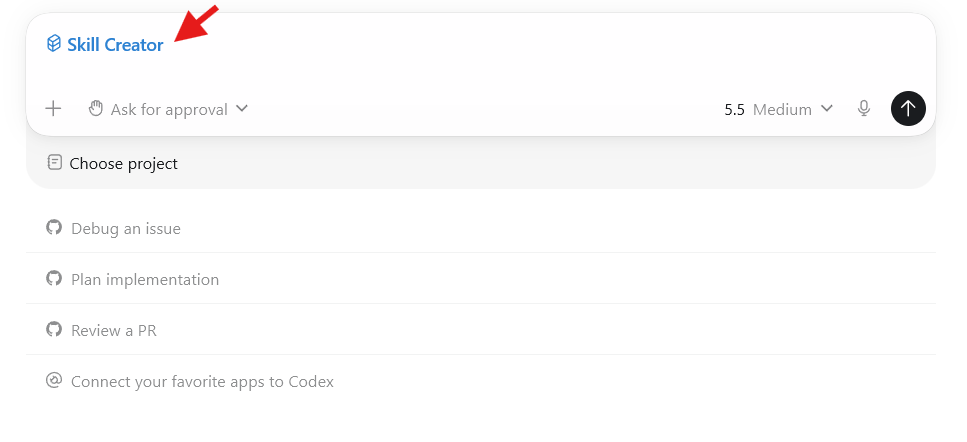Click GitHub icon next to Review a PR

(54, 330)
